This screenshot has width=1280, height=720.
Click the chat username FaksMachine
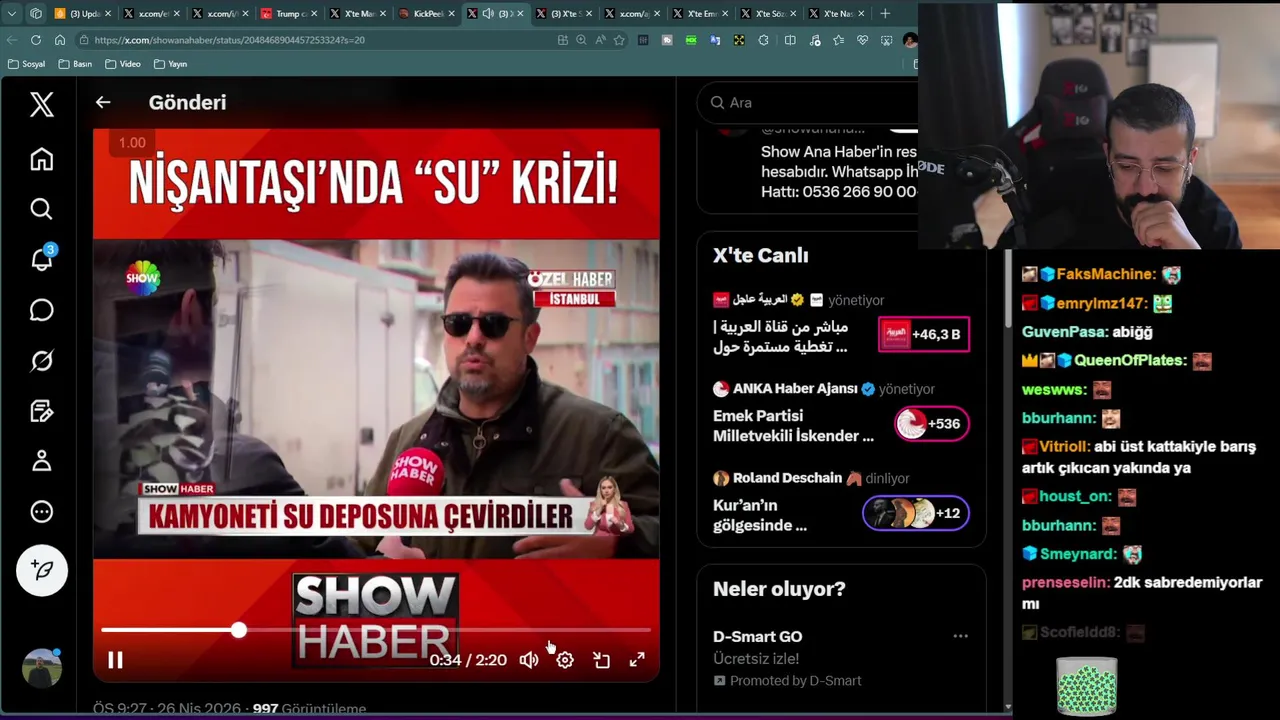[x=1105, y=274]
